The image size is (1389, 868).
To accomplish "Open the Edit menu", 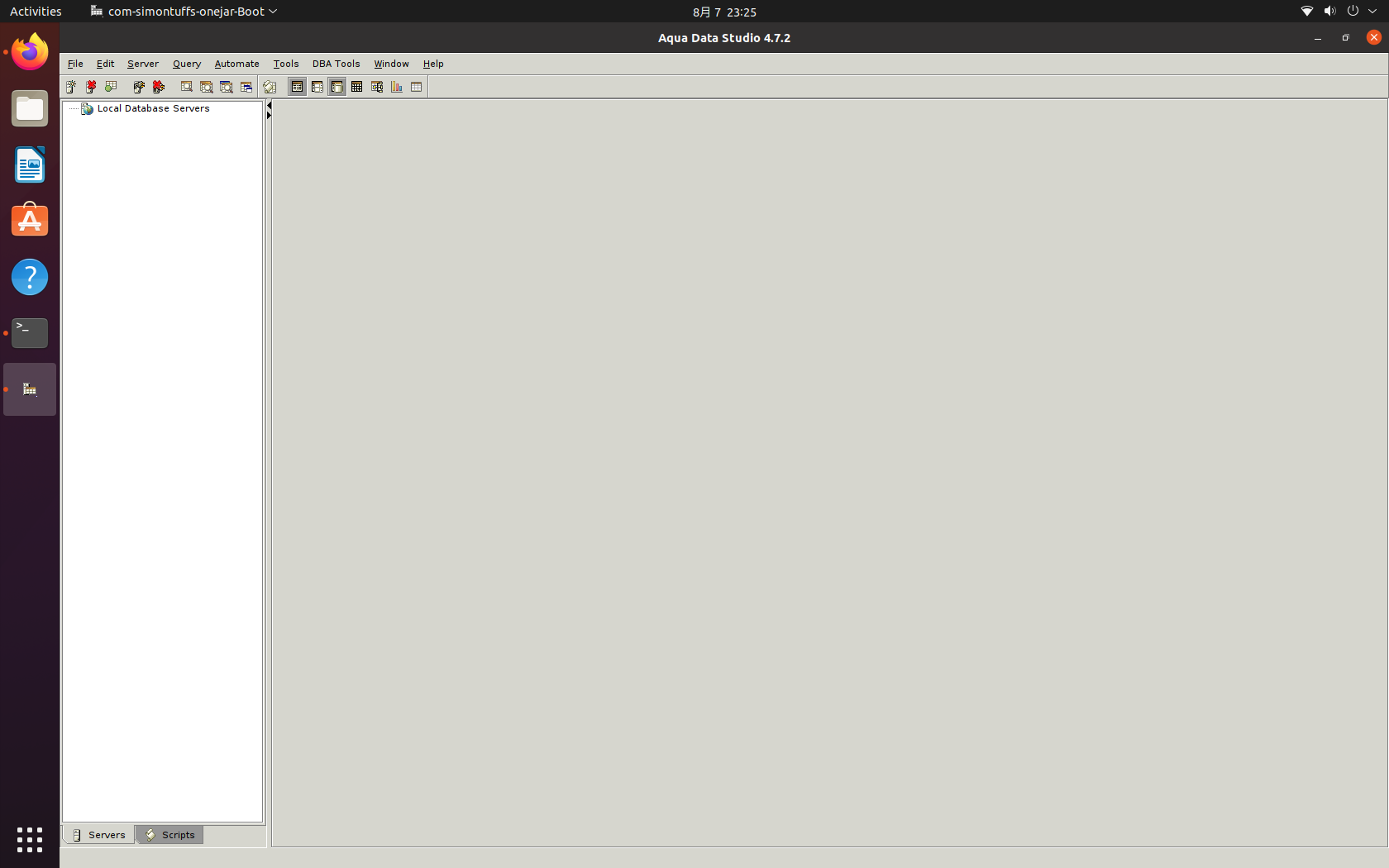I will [105, 64].
